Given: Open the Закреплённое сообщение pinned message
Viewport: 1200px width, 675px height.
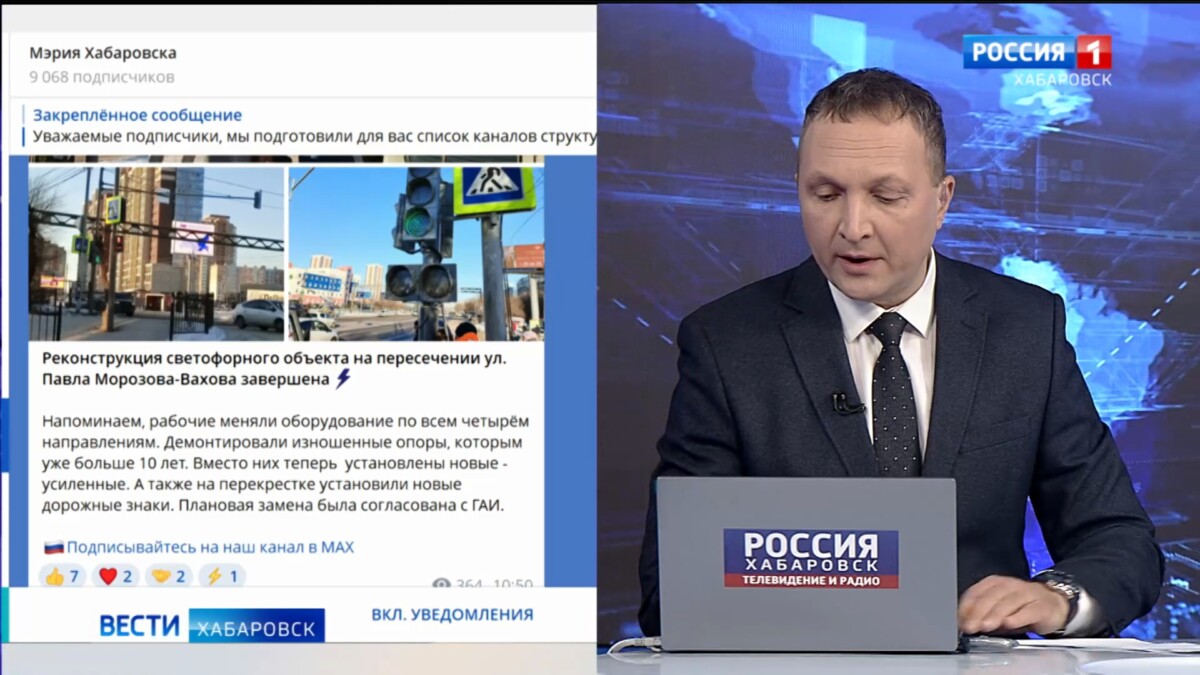Looking at the screenshot, I should (137, 115).
